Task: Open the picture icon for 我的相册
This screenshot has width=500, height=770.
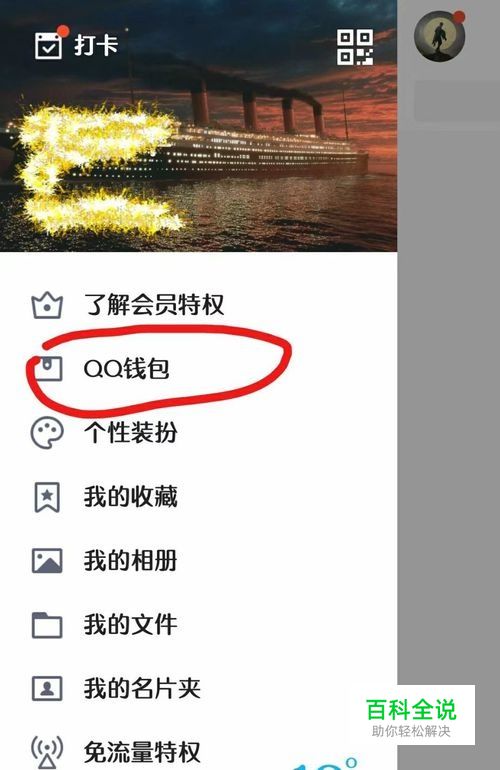Action: coord(47,561)
